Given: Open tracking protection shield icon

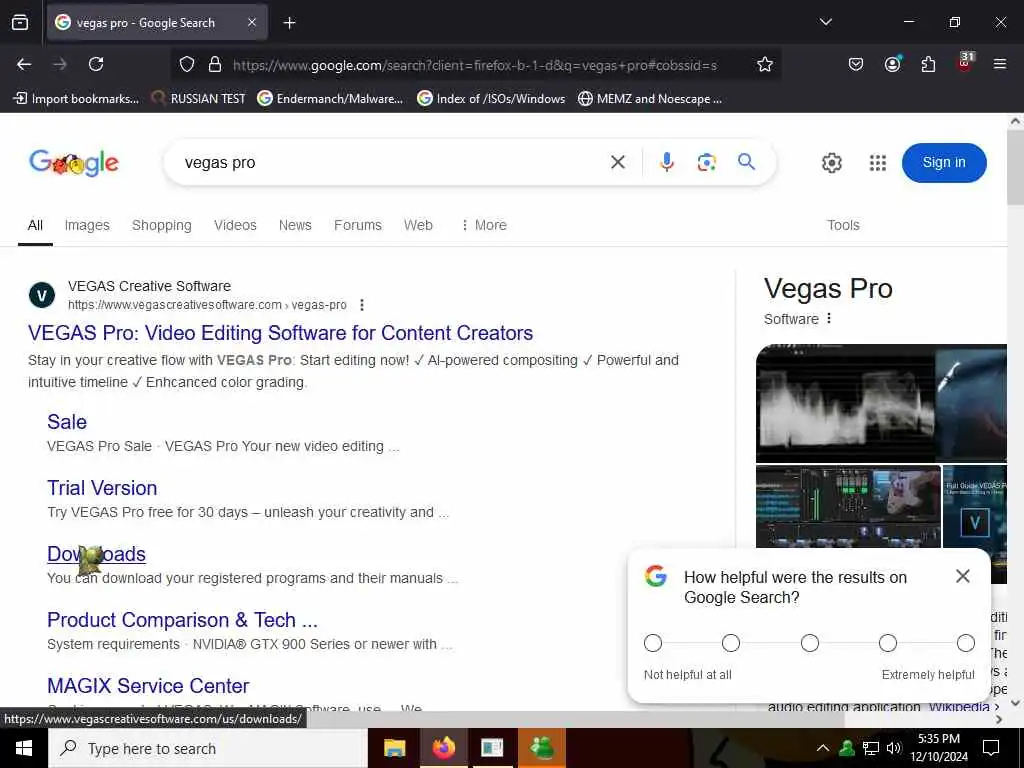Looking at the screenshot, I should (187, 65).
